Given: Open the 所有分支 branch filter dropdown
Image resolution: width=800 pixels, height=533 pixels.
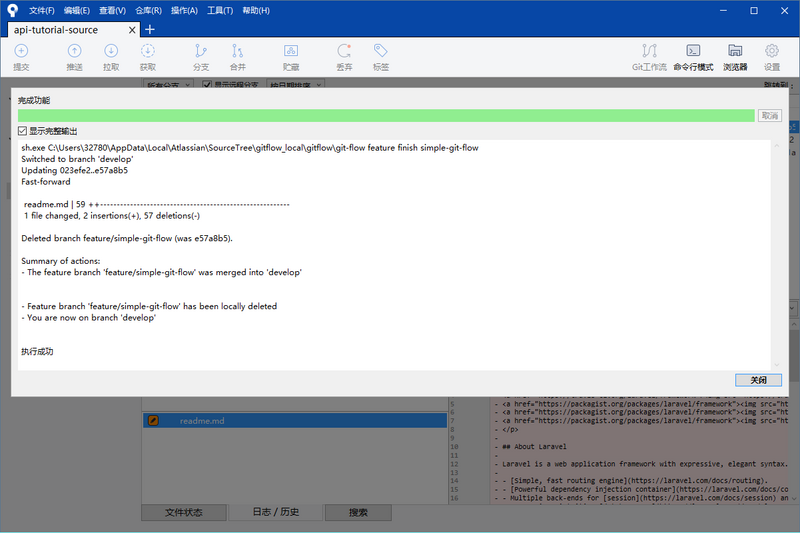Looking at the screenshot, I should coord(168,84).
